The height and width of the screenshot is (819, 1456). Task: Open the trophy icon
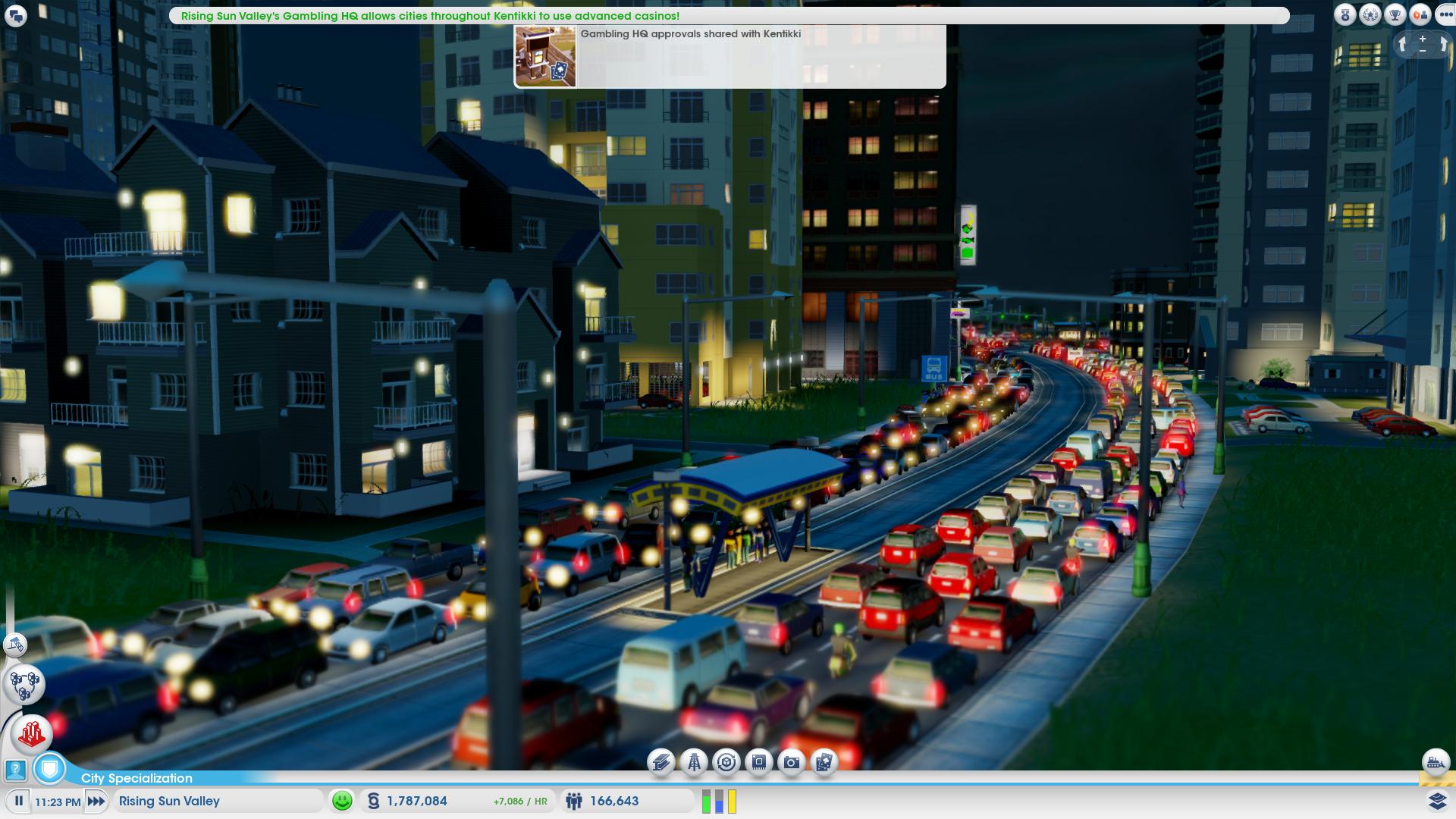click(x=1395, y=14)
